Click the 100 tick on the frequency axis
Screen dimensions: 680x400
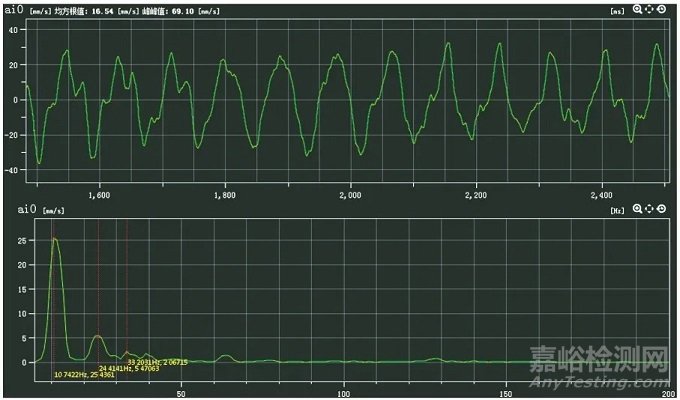point(344,382)
